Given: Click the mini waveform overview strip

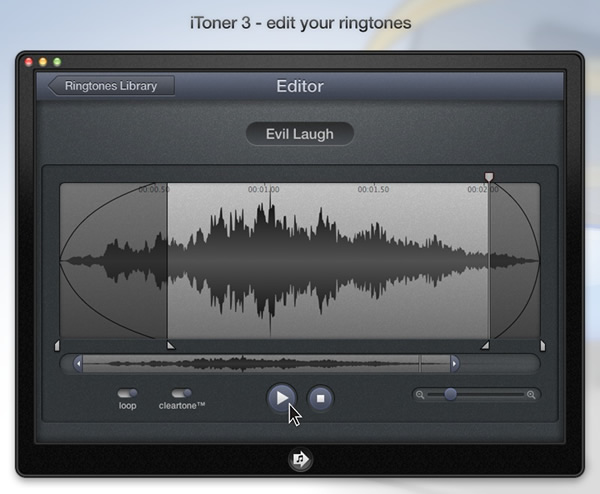Looking at the screenshot, I should [266, 364].
